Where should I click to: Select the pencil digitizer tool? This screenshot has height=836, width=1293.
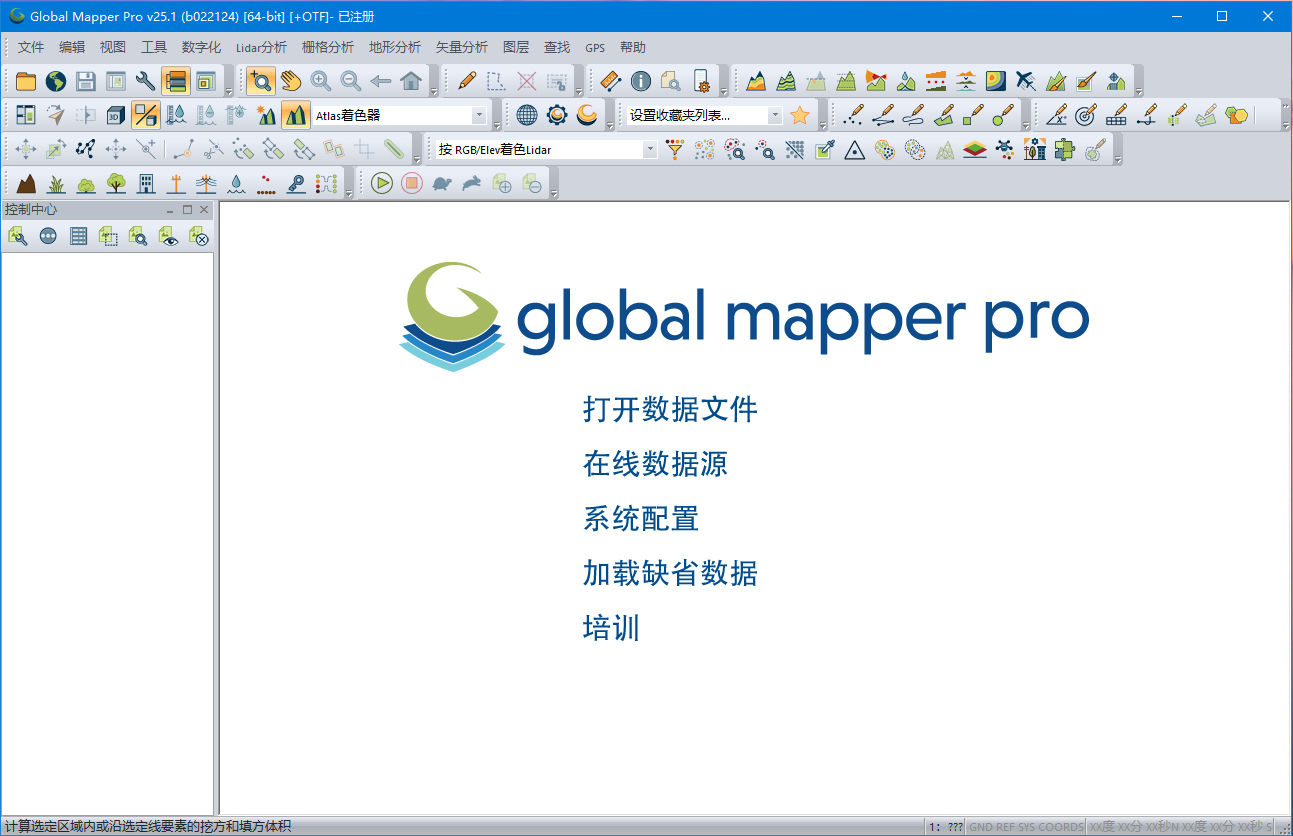(466, 81)
